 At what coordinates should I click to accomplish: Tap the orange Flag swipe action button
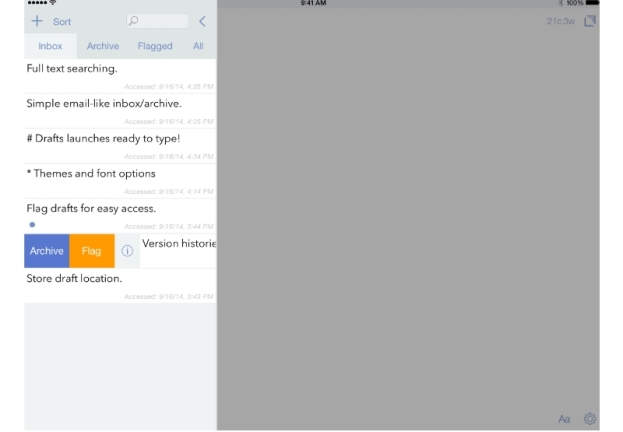(x=92, y=251)
